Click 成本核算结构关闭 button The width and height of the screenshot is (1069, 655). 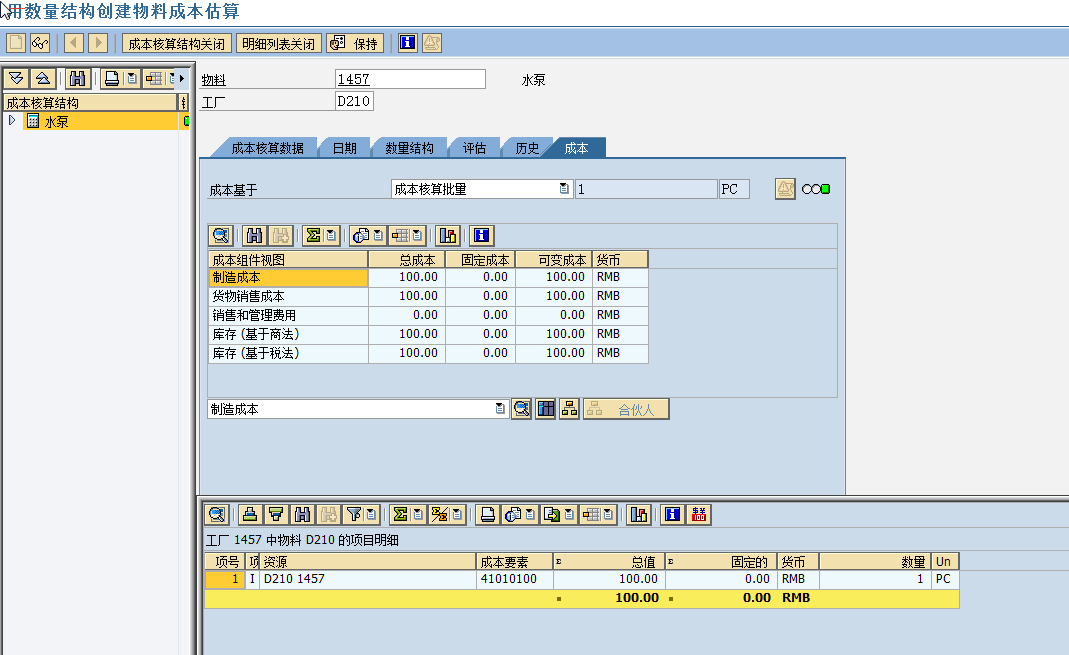(x=177, y=44)
